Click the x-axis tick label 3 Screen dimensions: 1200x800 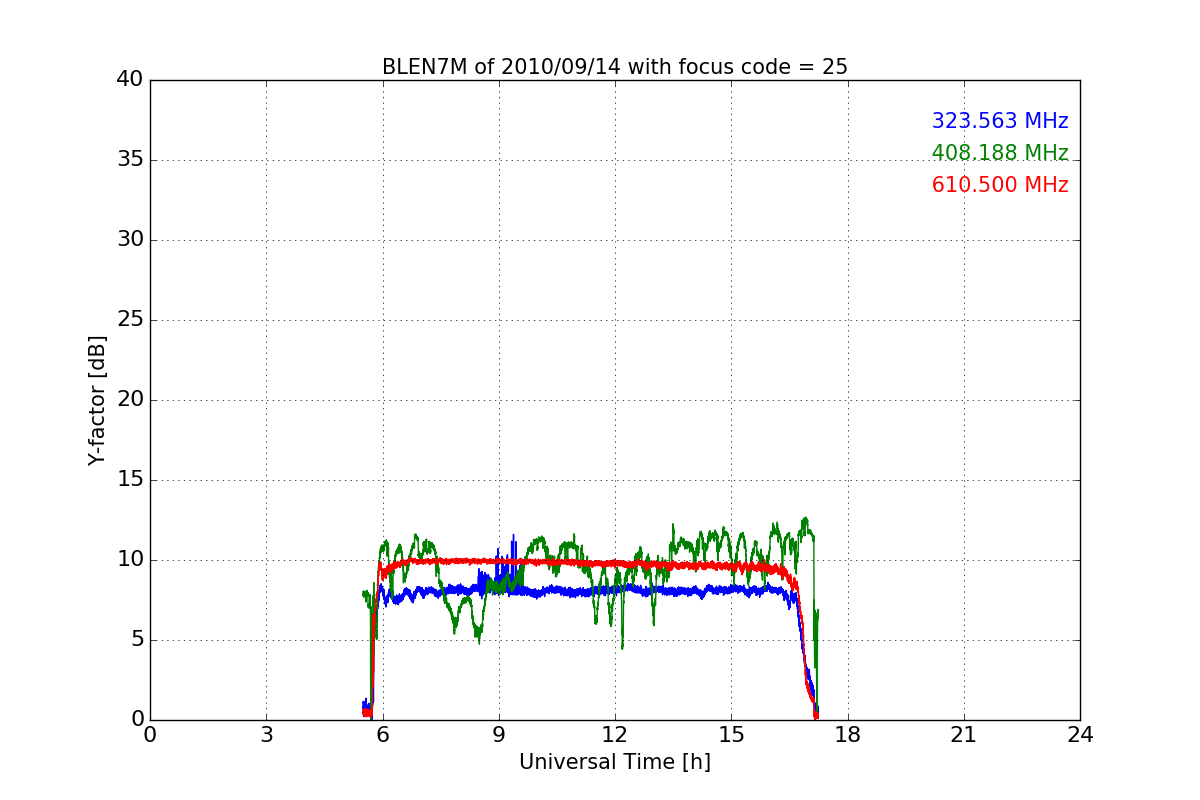266,735
